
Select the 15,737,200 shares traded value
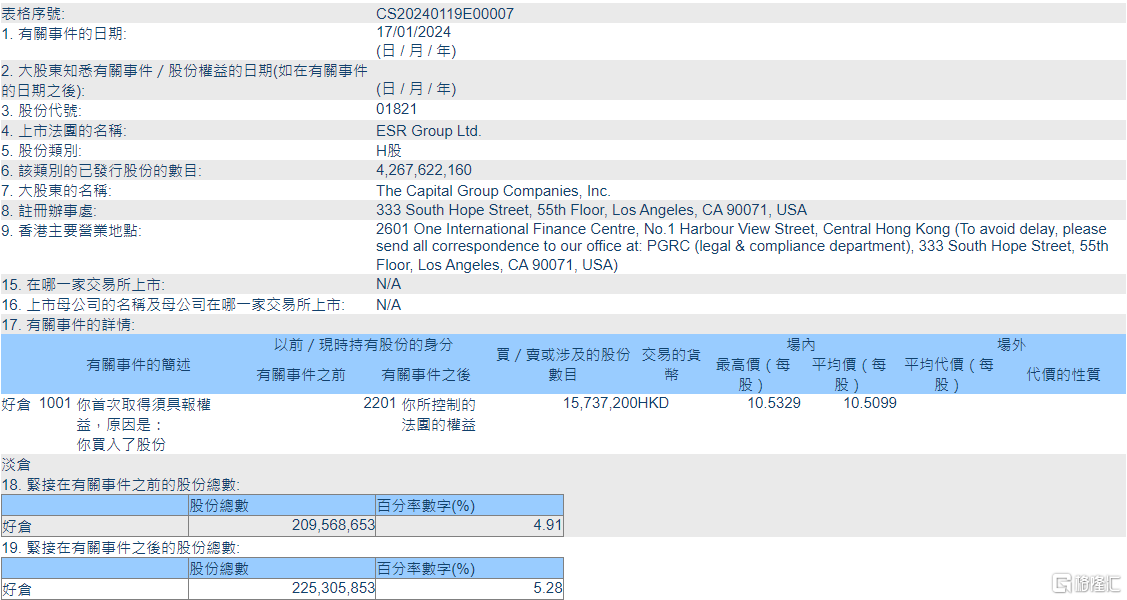pyautogui.click(x=600, y=403)
